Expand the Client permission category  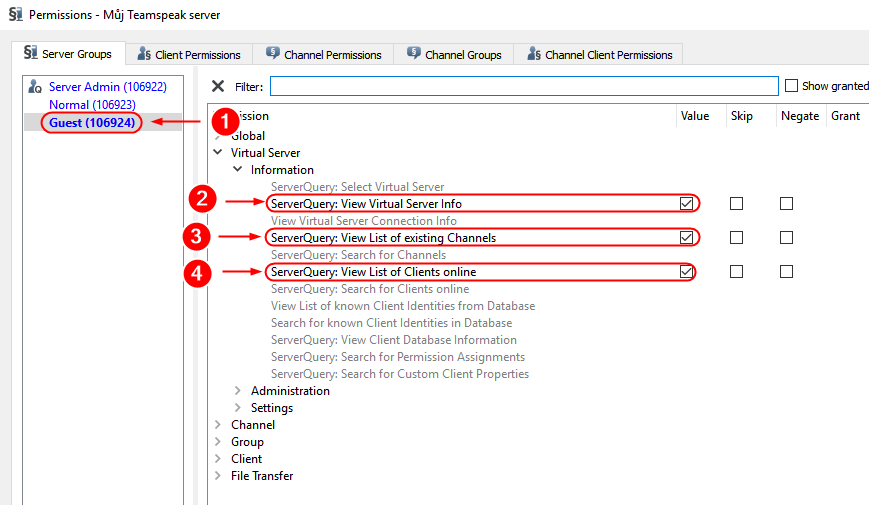point(218,458)
